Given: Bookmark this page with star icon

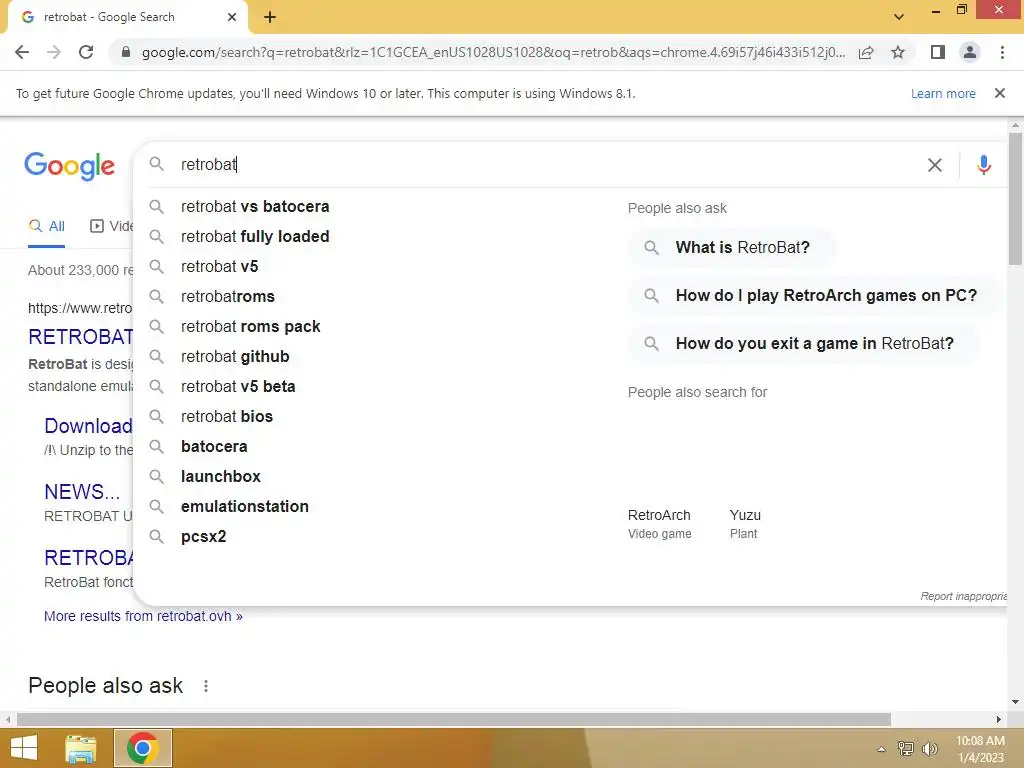Looking at the screenshot, I should pos(898,52).
